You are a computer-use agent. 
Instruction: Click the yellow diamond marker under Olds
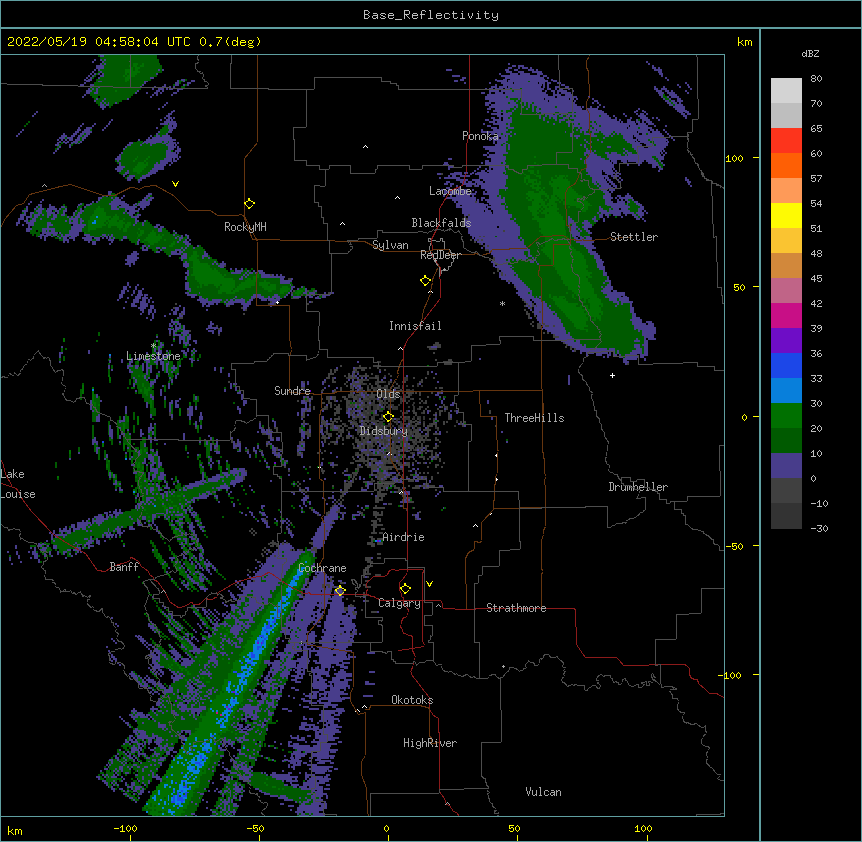[388, 417]
